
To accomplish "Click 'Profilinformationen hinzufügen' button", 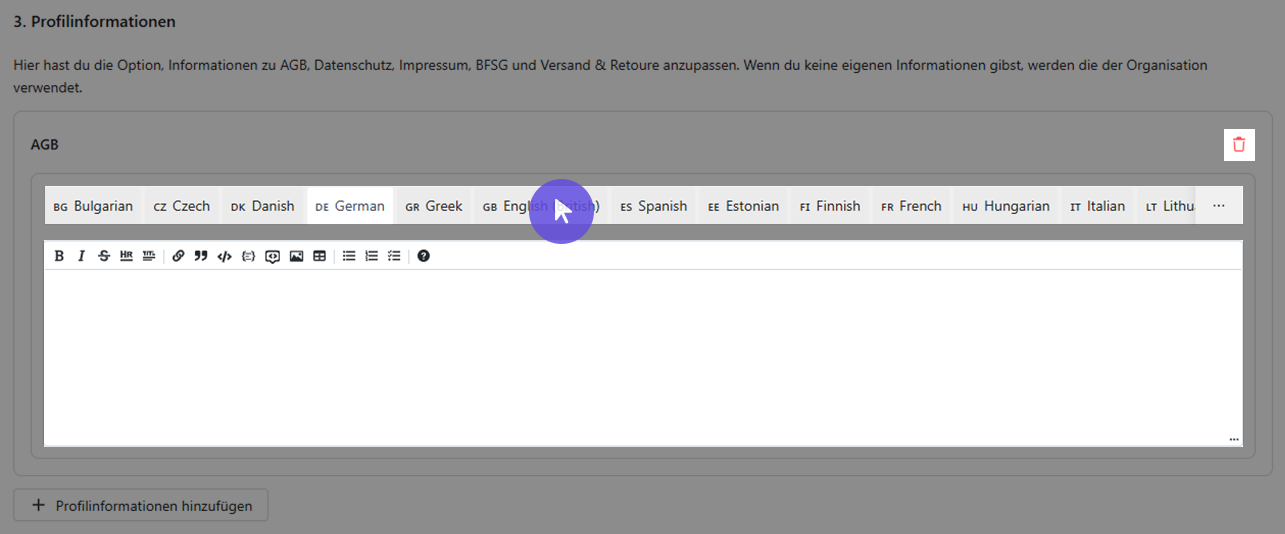I will (x=141, y=505).
